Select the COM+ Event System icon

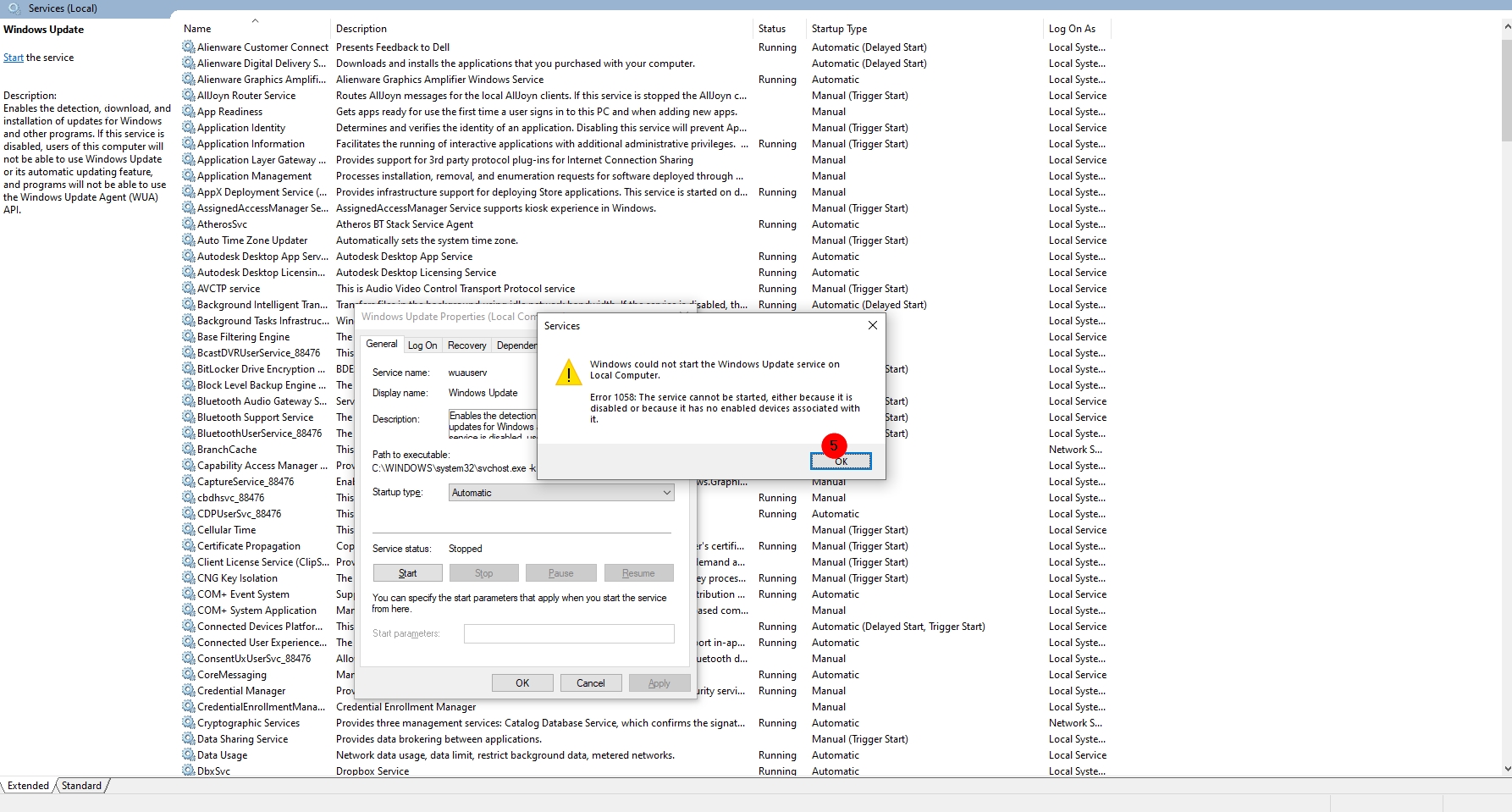(188, 594)
